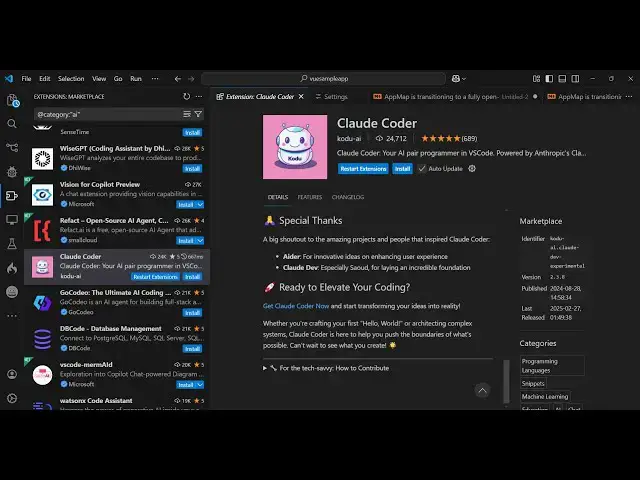Select the CHANGELOG tab
This screenshot has width=640, height=480.
[348, 197]
